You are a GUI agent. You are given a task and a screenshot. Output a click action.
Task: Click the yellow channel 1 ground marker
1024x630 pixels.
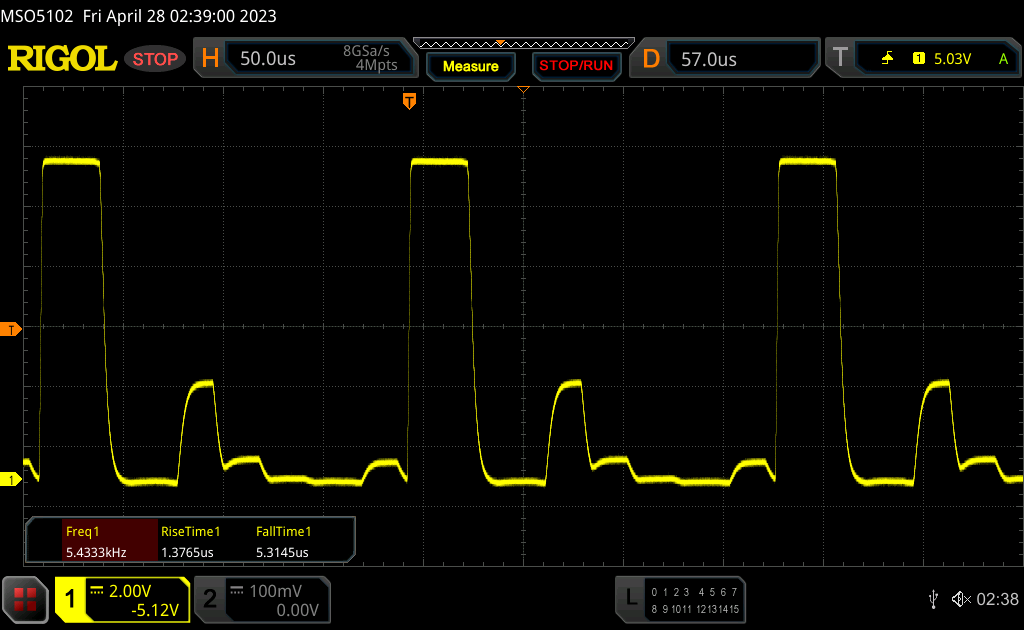[11, 480]
